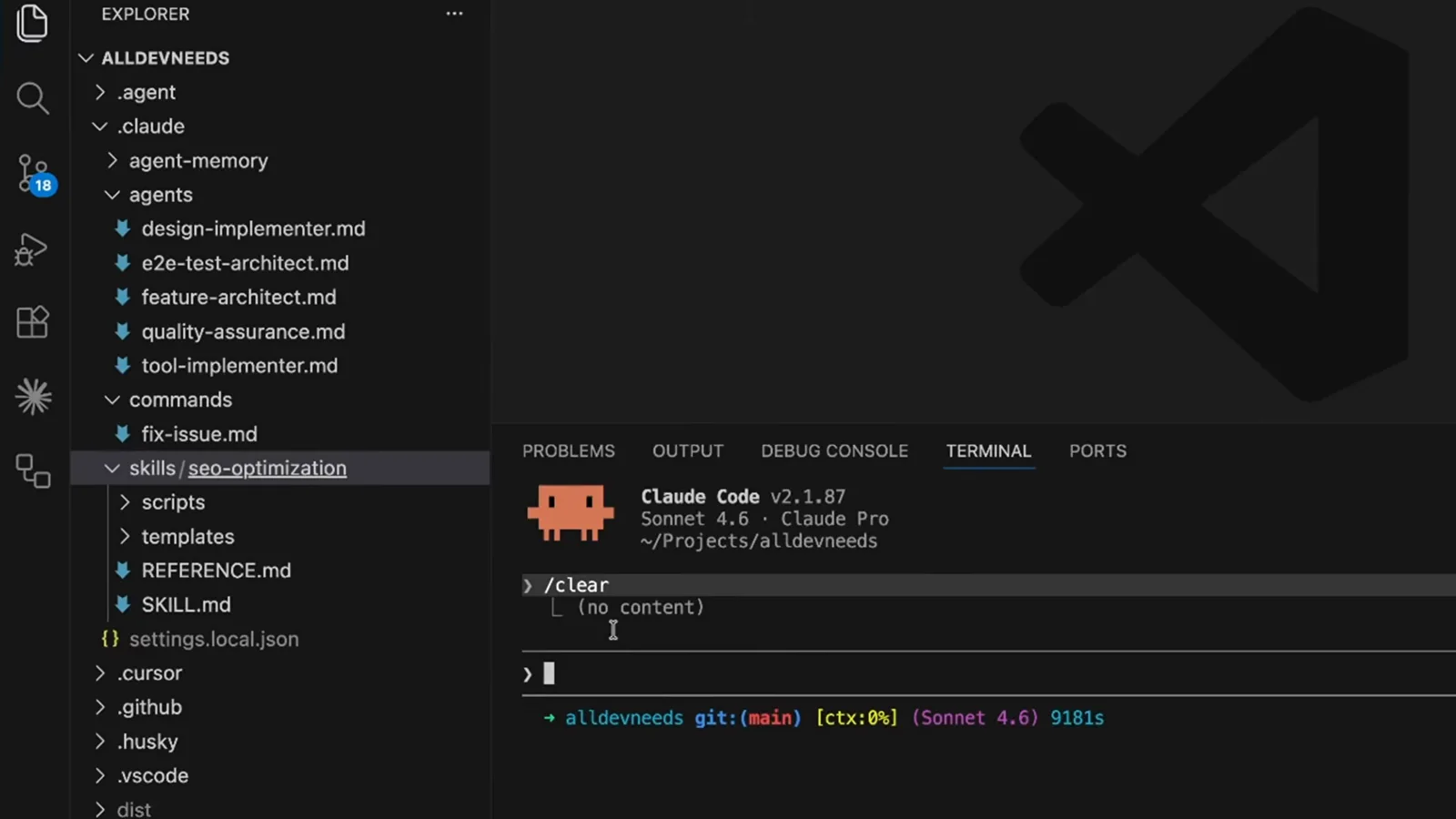Expand the .husky folder
Viewport: 1456px width, 819px height.
pyautogui.click(x=100, y=742)
